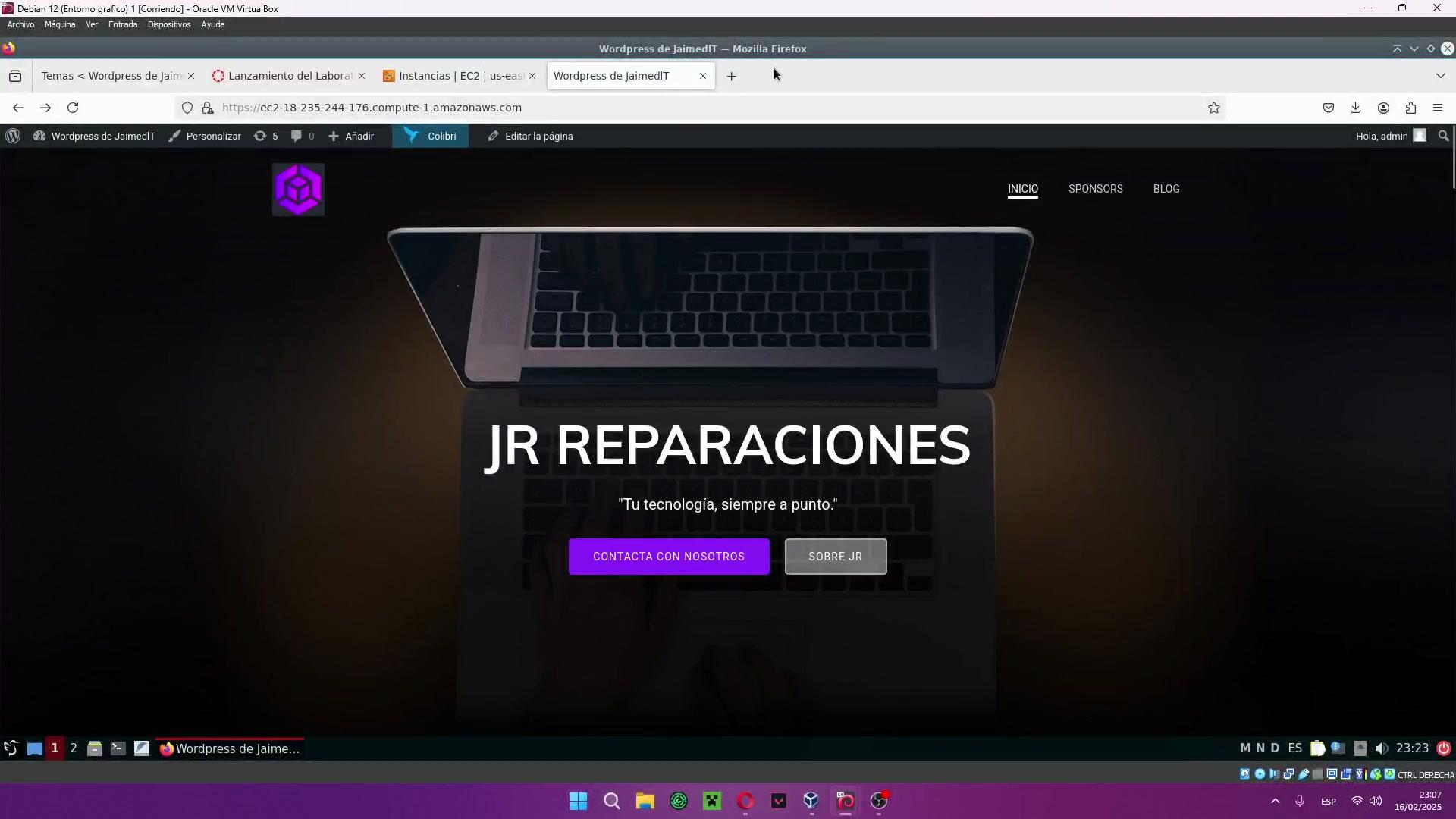Open Firefox hamburger application menu
This screenshot has width=1456, height=819.
[1438, 108]
